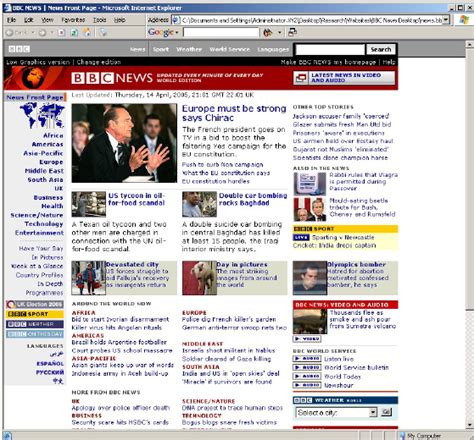Click the vertical scrollbar up arrow
Screen dimensions: 474x440
(x=470, y=44)
